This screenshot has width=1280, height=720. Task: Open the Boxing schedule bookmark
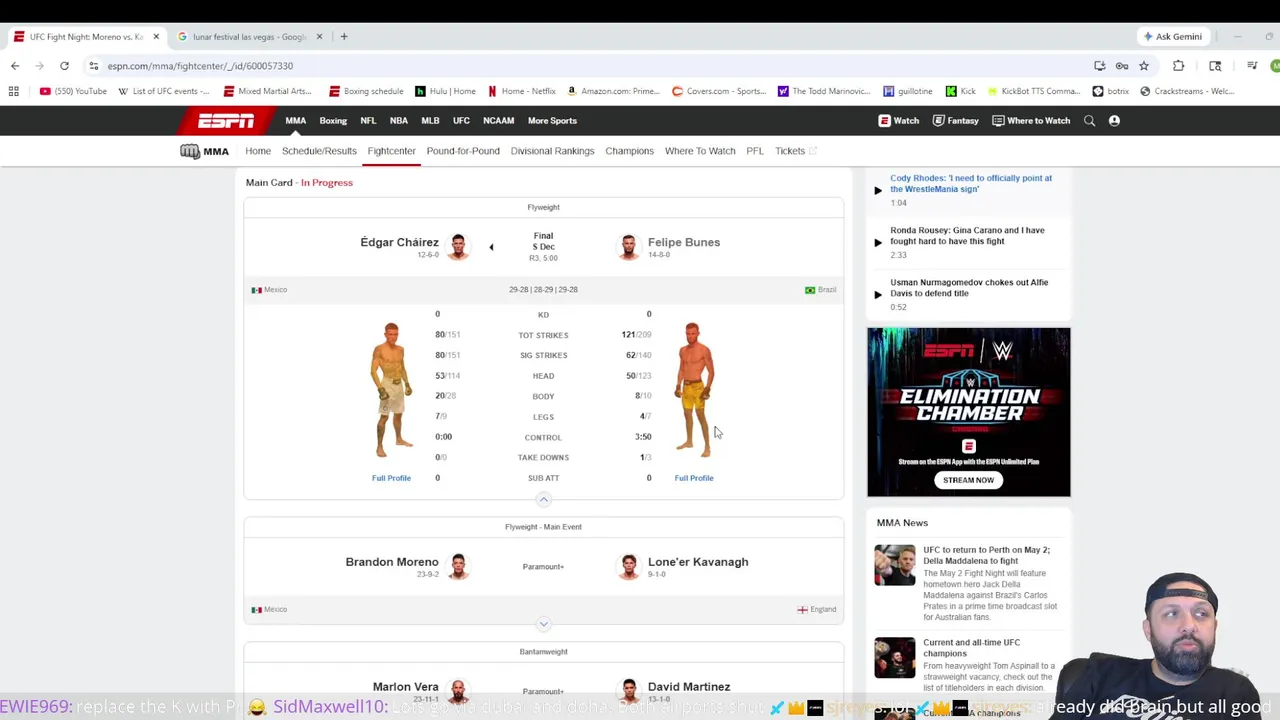pos(366,91)
